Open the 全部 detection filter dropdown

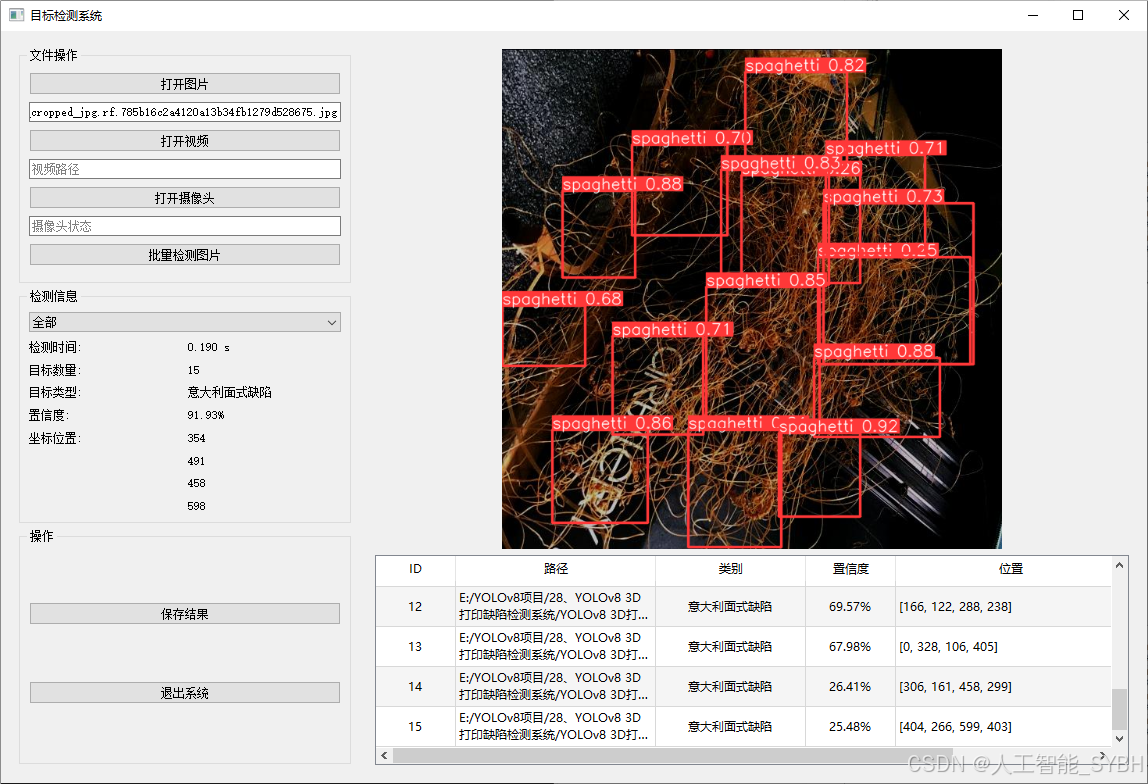(x=184, y=322)
